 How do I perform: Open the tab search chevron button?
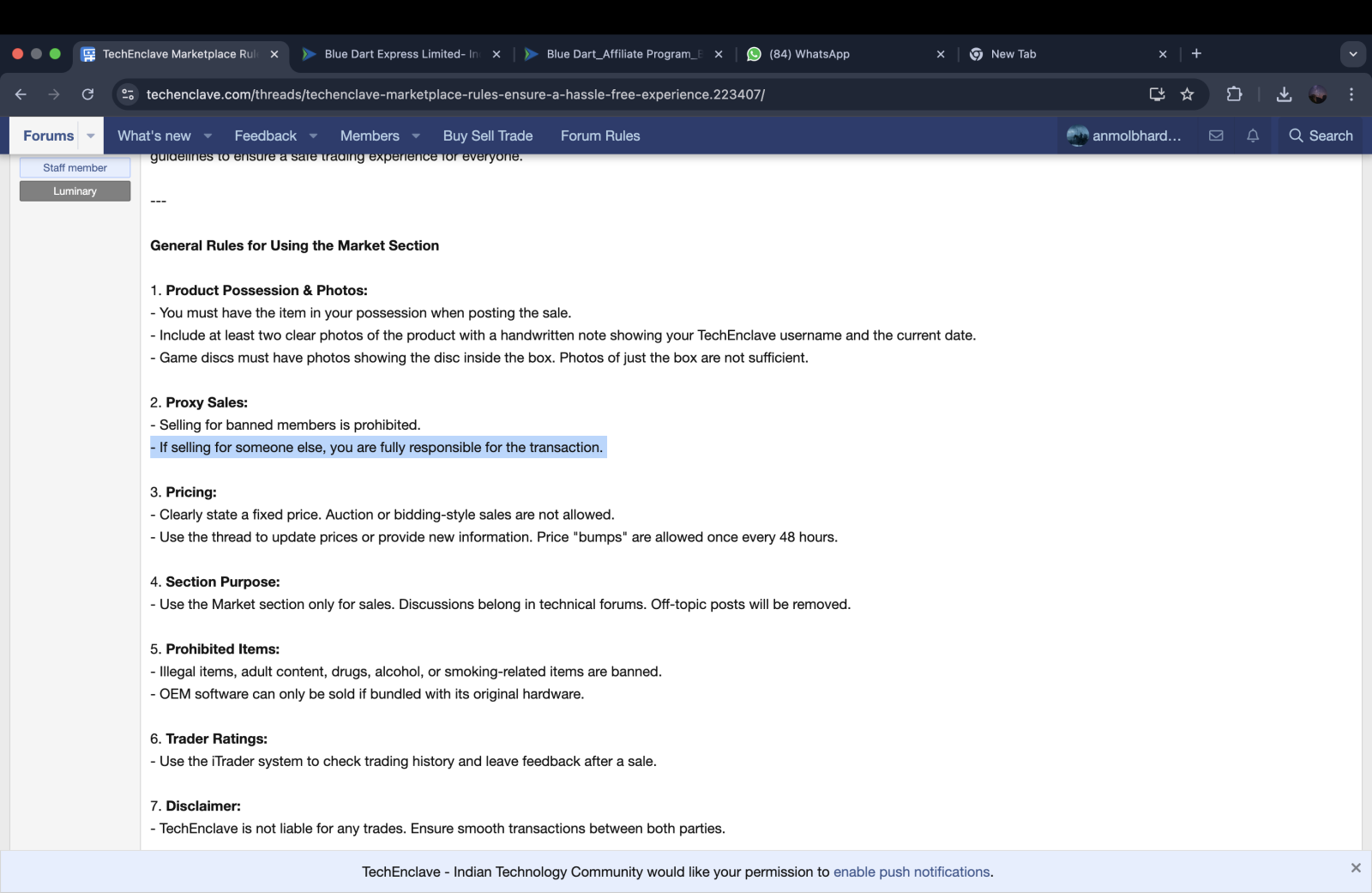click(1353, 53)
